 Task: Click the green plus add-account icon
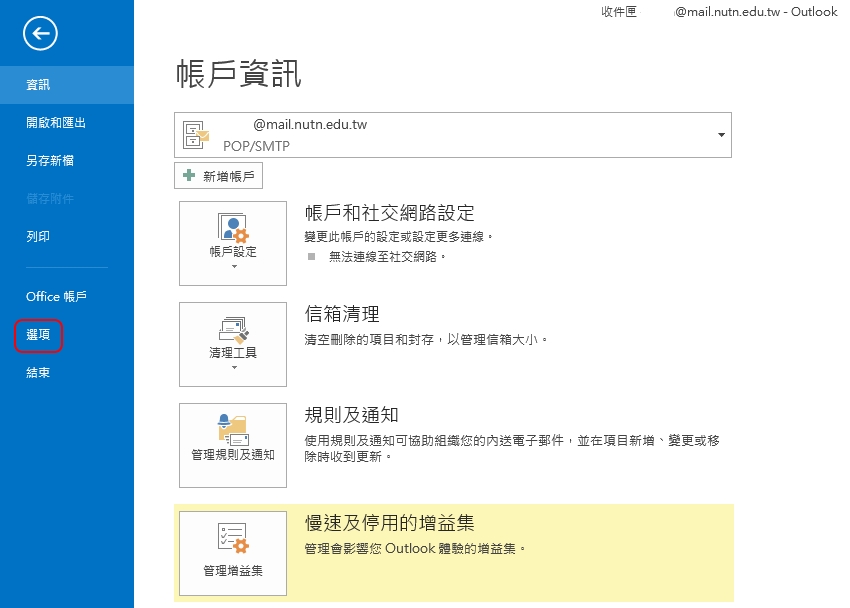pyautogui.click(x=189, y=176)
